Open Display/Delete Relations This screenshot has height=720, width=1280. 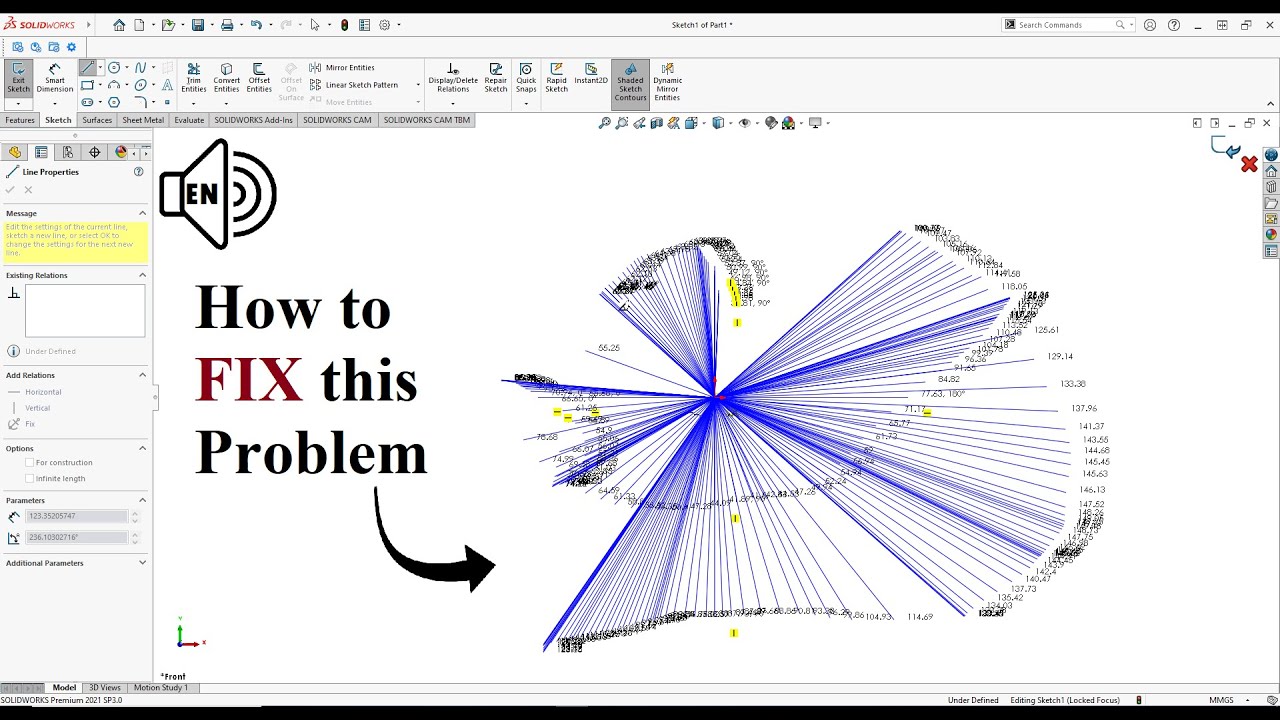pos(453,79)
